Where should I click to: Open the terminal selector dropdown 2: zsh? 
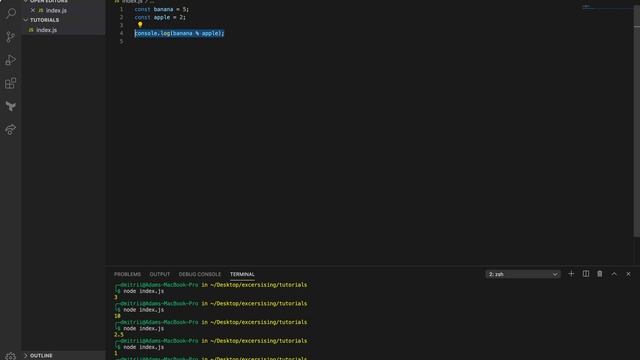(x=523, y=274)
